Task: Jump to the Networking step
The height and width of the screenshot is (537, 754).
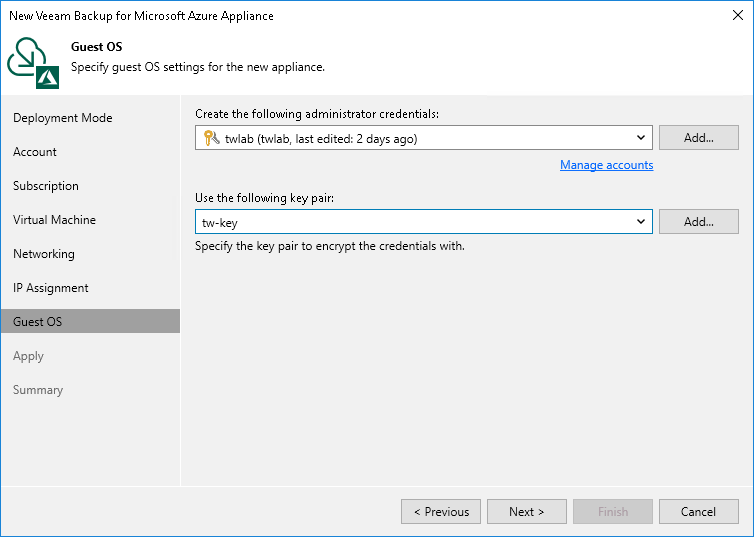Action: tap(44, 254)
